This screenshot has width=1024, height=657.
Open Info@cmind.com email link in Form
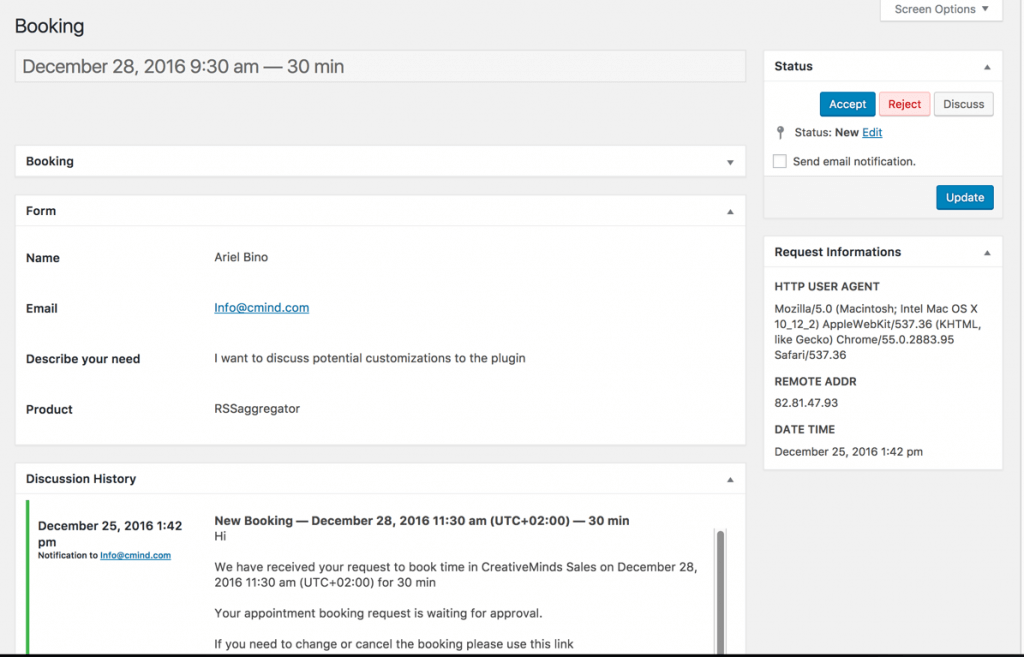coord(261,308)
